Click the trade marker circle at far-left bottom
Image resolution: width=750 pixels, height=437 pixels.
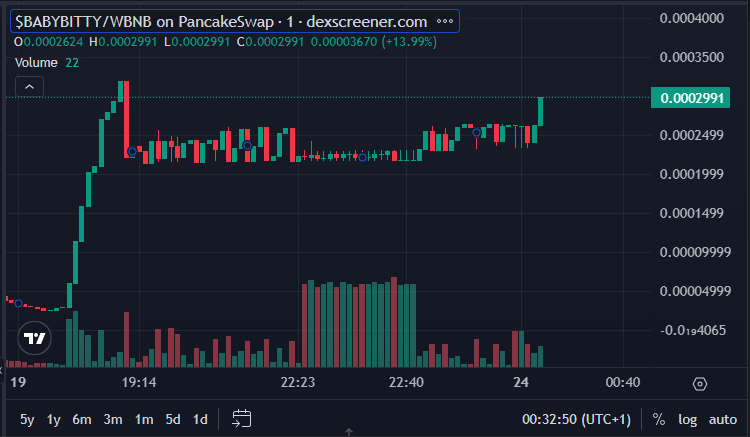click(18, 304)
